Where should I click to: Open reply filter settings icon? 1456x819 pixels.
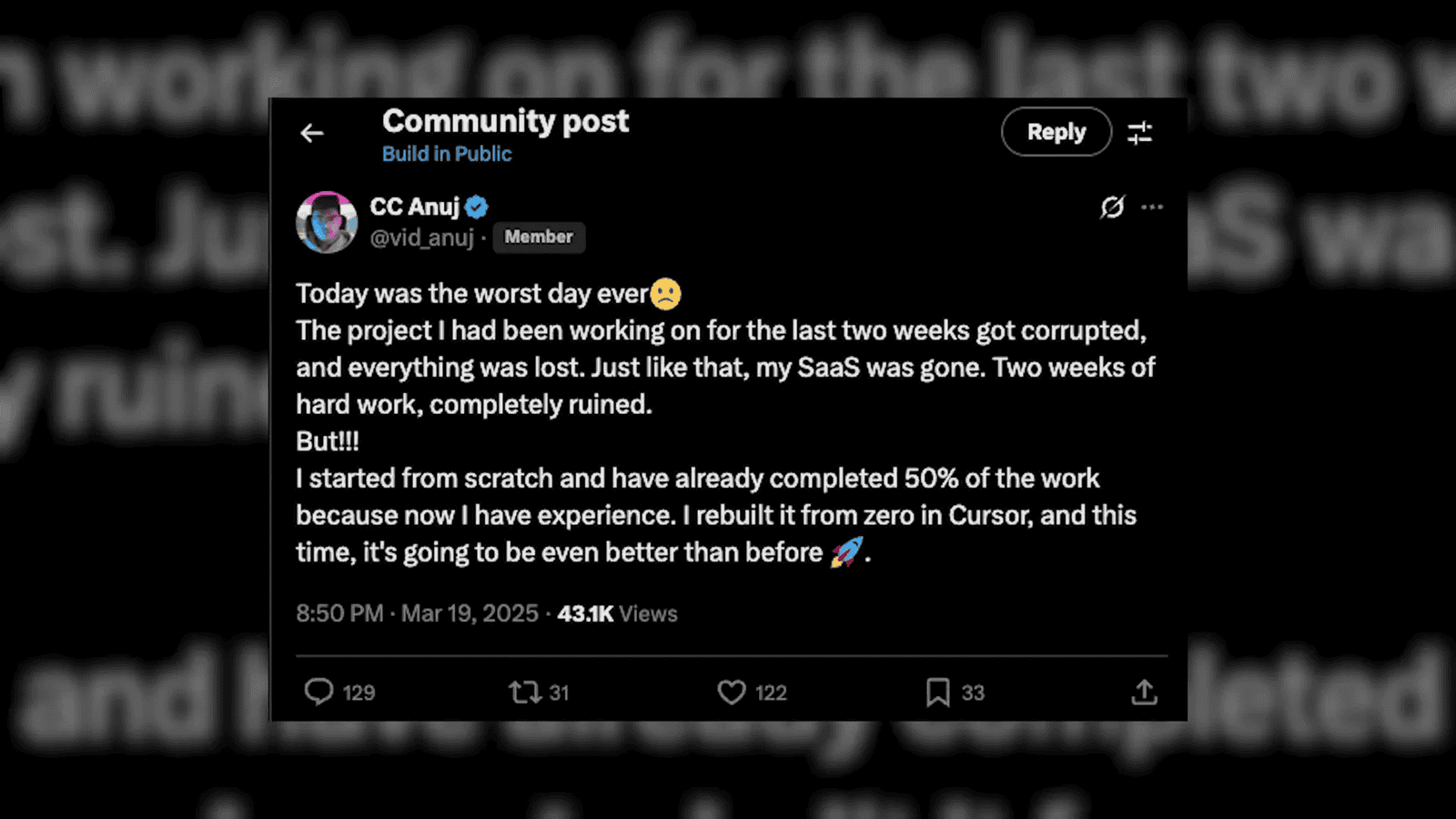1139,133
